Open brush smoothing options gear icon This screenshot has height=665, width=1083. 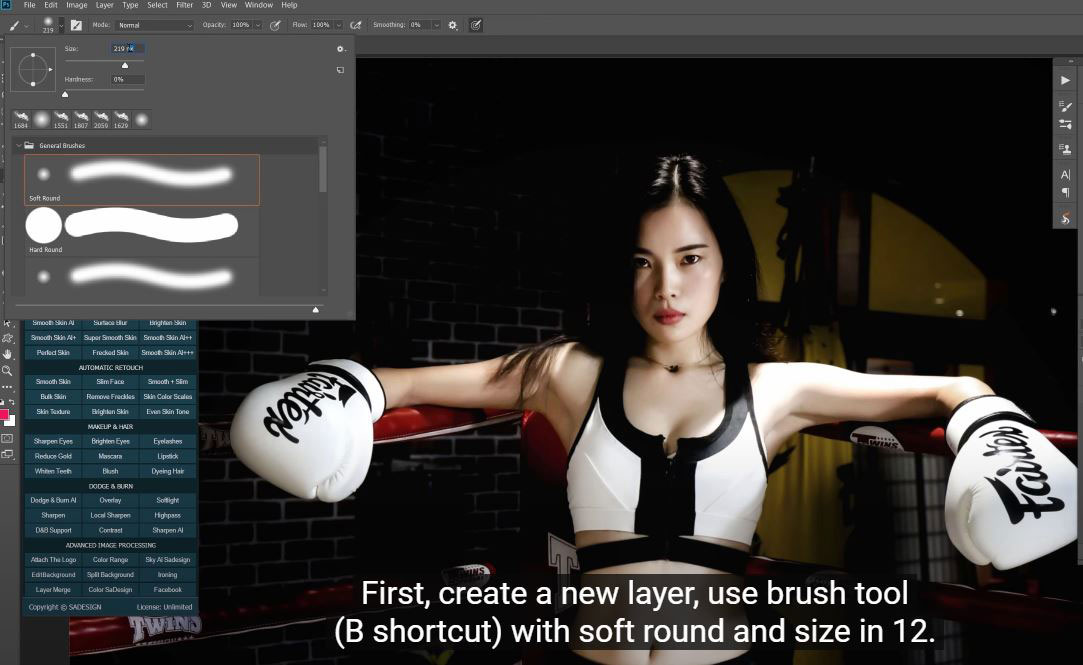452,25
